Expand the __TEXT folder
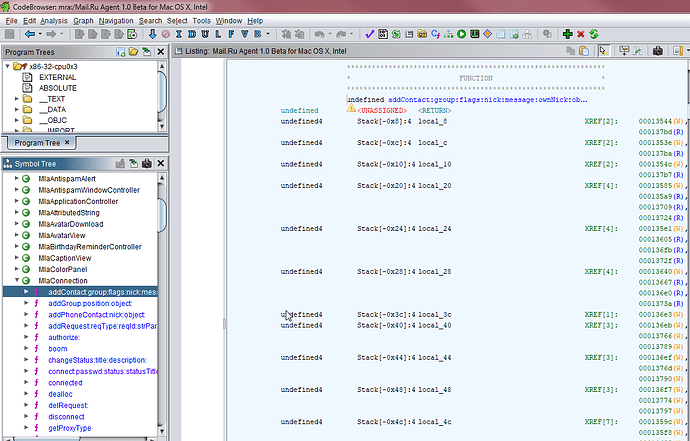This screenshot has height=441, width=690. [17, 99]
